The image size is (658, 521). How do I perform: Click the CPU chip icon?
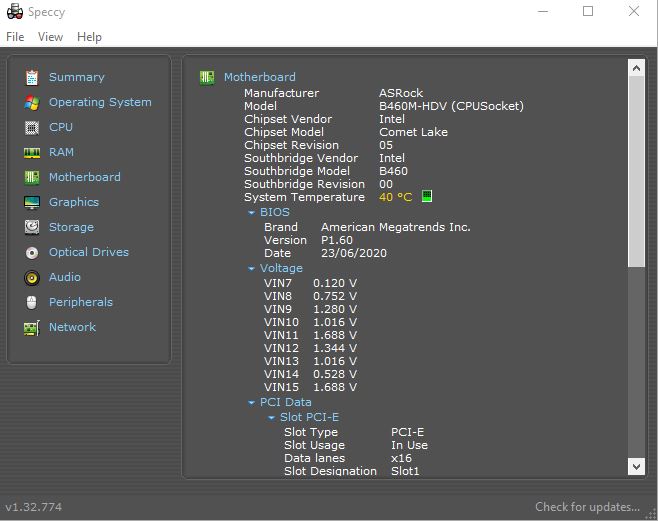tap(32, 128)
